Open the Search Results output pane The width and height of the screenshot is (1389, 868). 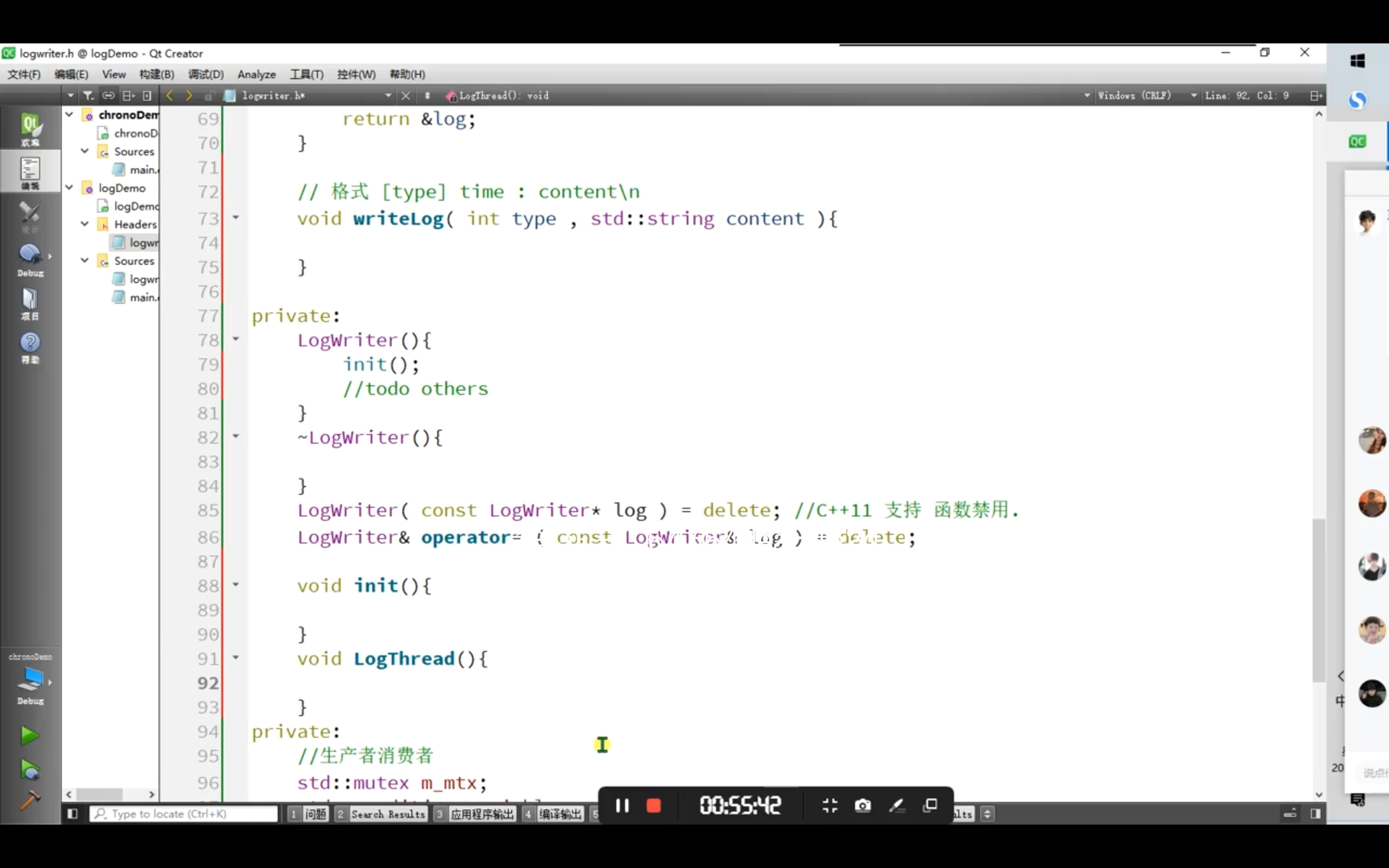tap(387, 814)
